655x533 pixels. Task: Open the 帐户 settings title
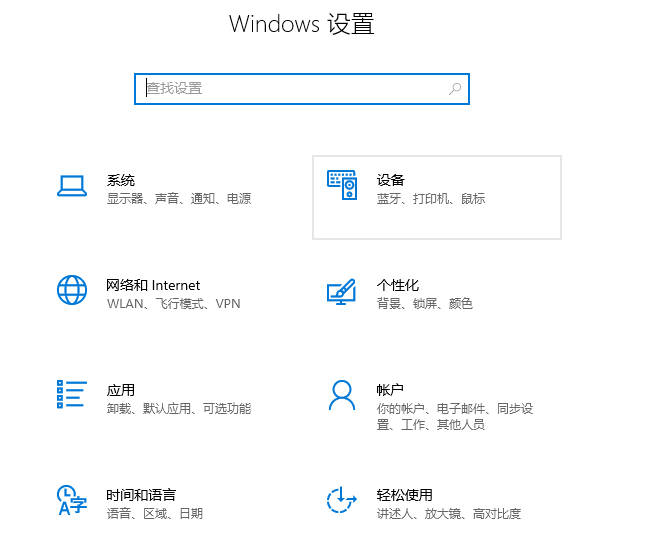point(390,390)
